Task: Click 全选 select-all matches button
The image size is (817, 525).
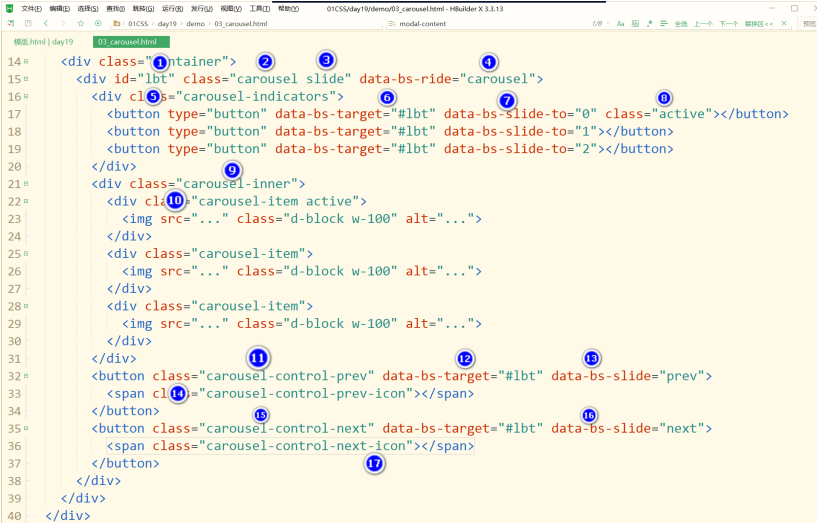Action: 681,24
